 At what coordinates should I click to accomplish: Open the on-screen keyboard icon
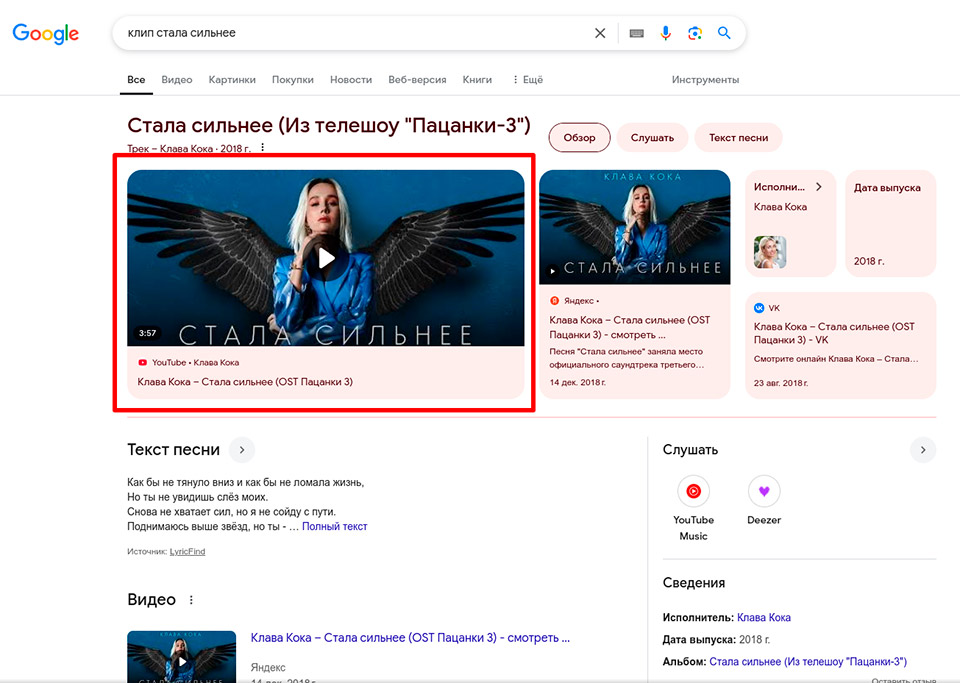click(637, 33)
